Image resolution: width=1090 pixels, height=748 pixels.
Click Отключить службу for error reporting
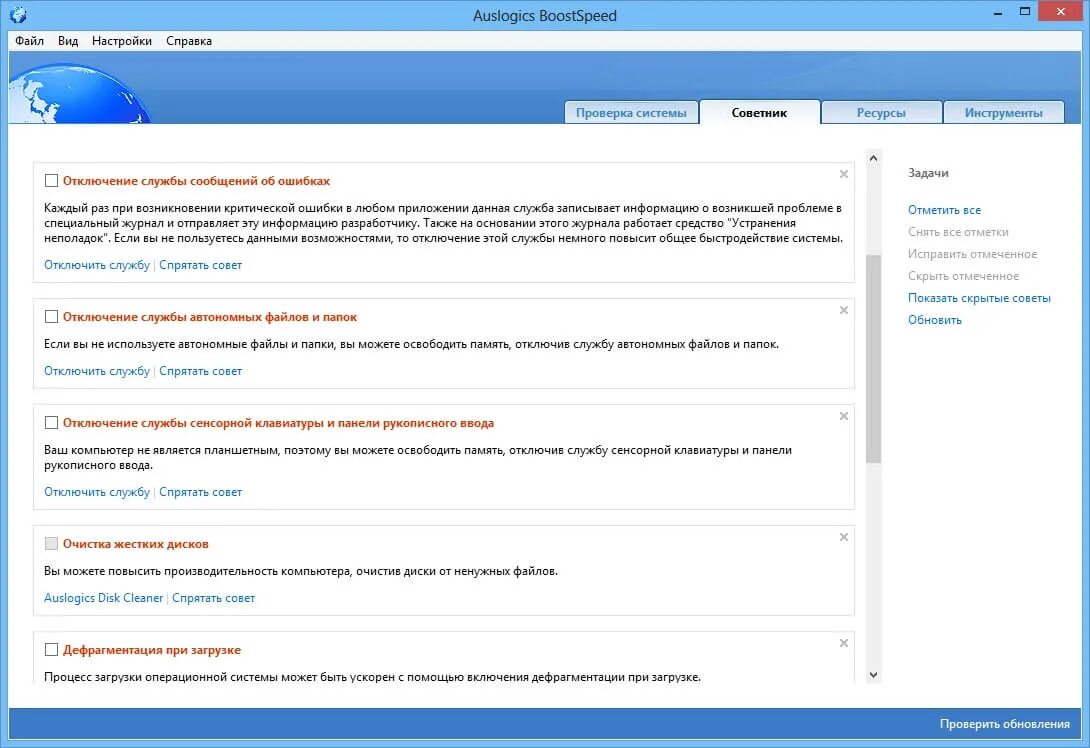[x=97, y=265]
